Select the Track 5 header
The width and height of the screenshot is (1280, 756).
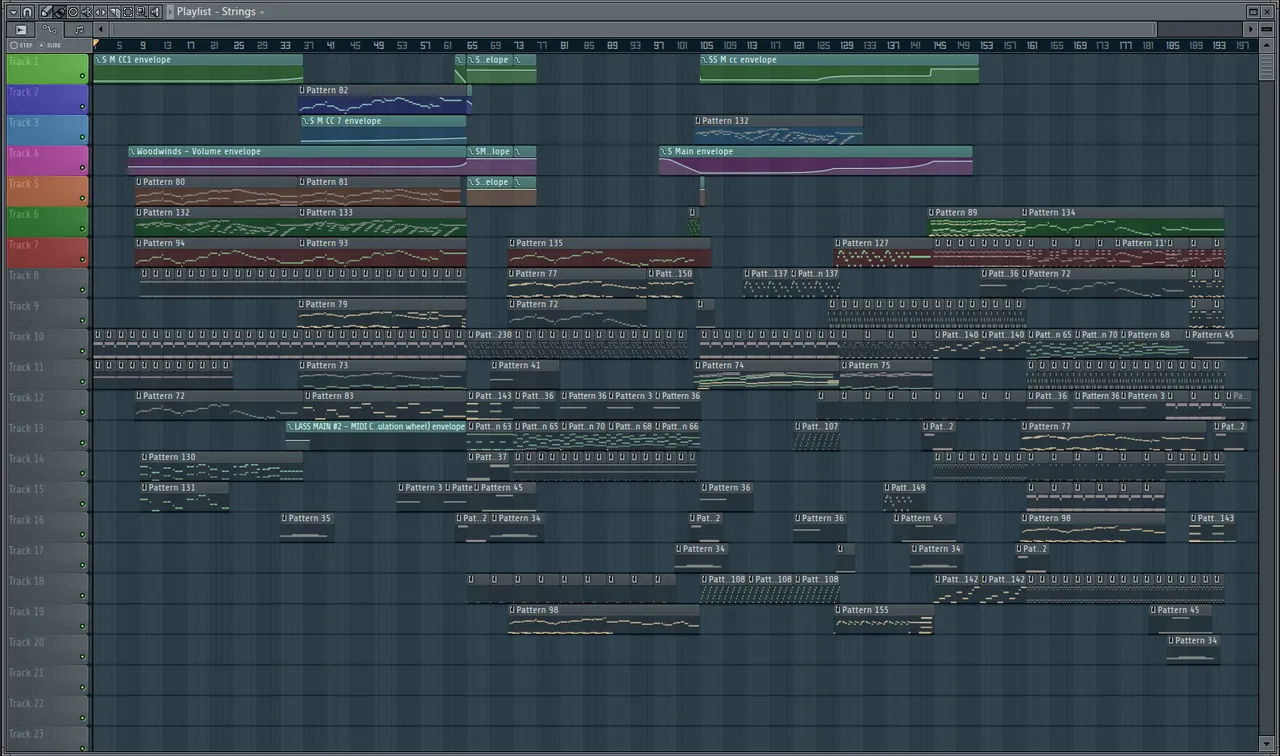pyautogui.click(x=47, y=191)
